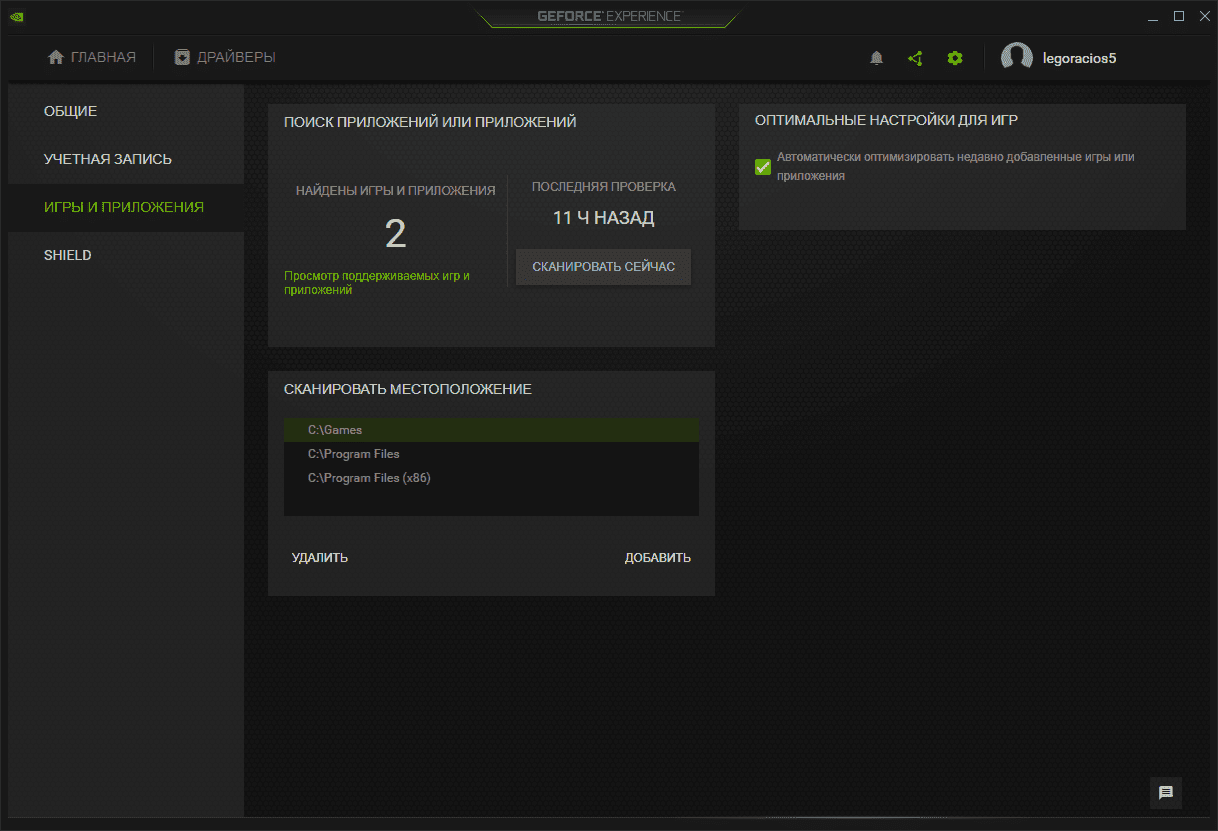Open the supported games and apps link
1218x831 pixels.
(x=377, y=282)
